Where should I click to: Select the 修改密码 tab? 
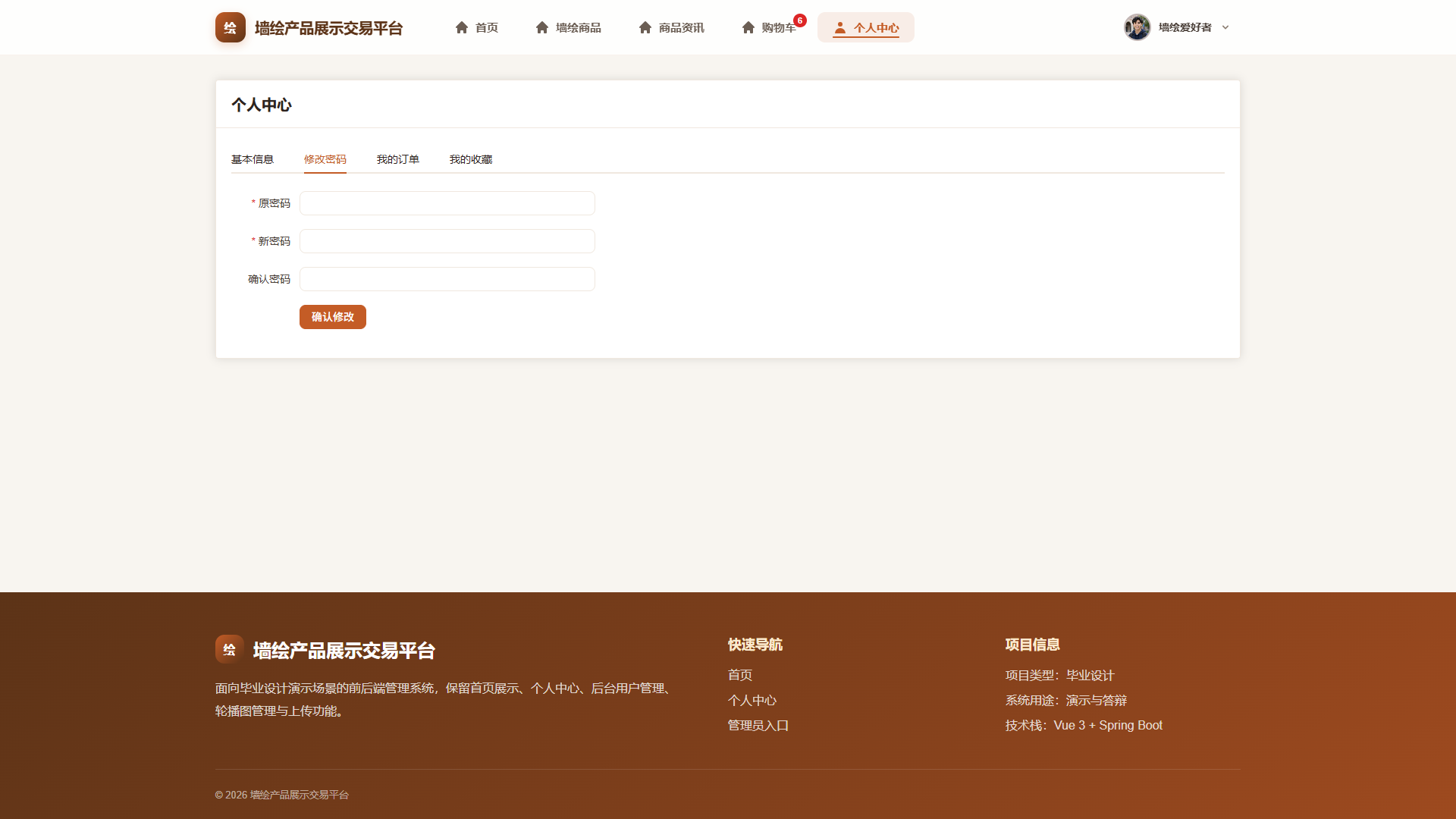(325, 159)
